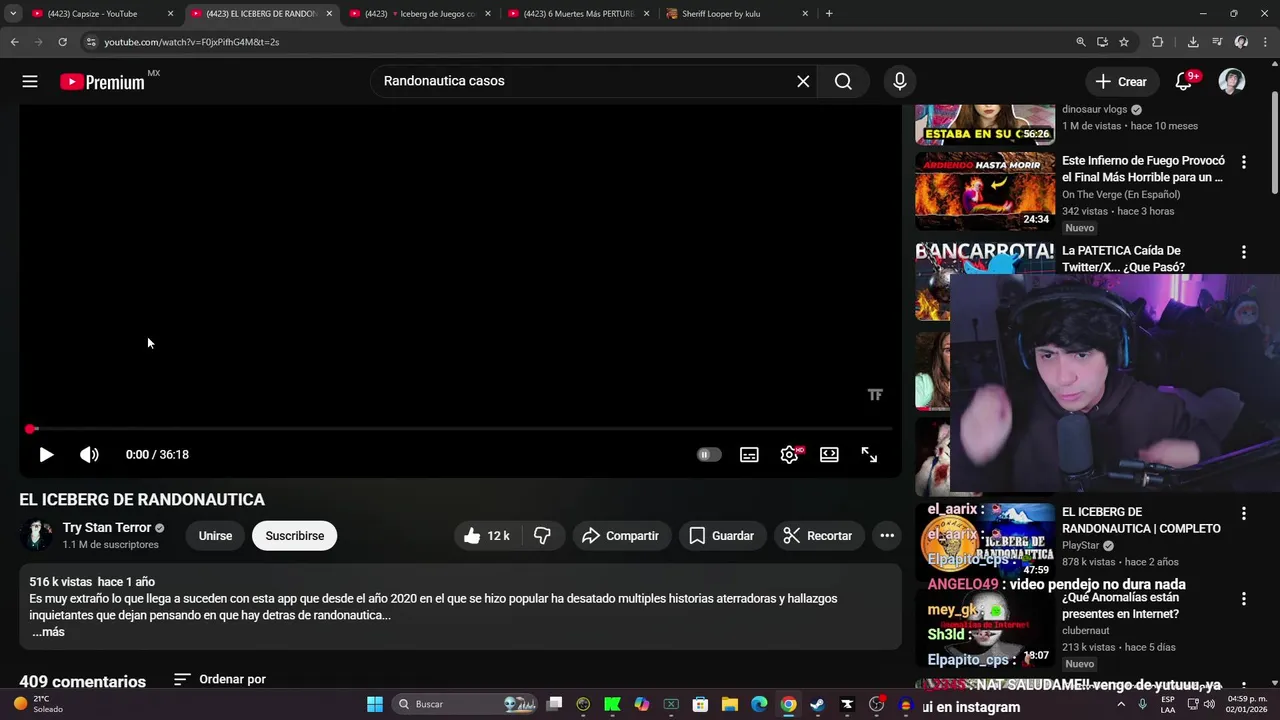Open YouTube notifications bell
The image size is (1280, 720).
coord(1183,82)
